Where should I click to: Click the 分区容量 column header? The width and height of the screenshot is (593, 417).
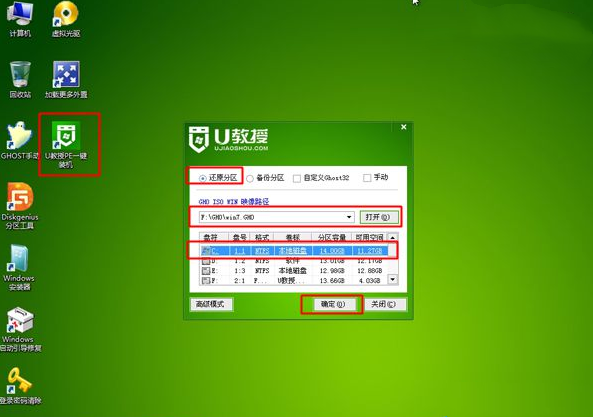tap(332, 237)
